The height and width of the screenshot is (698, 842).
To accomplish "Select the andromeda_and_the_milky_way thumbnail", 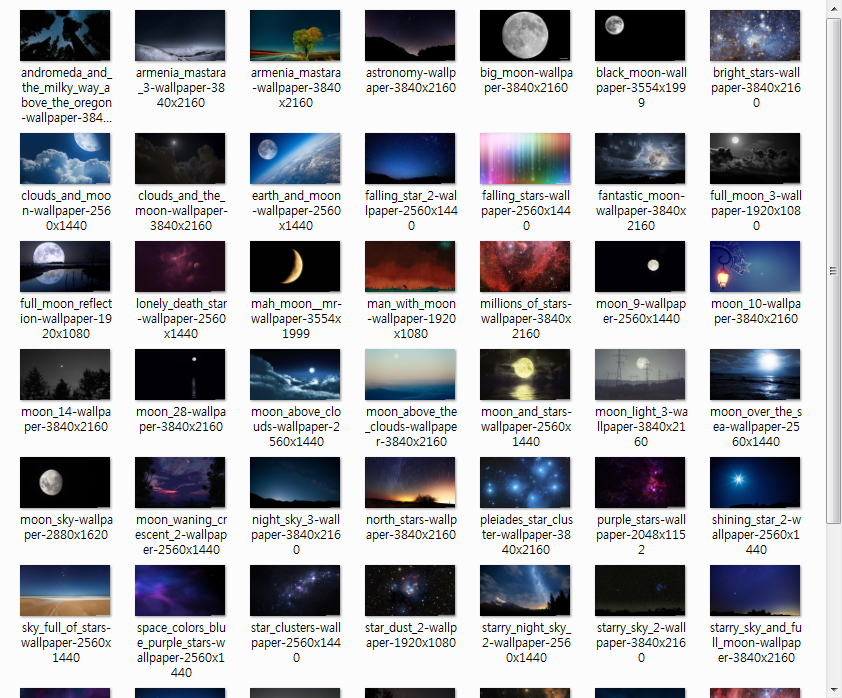I will pyautogui.click(x=65, y=35).
